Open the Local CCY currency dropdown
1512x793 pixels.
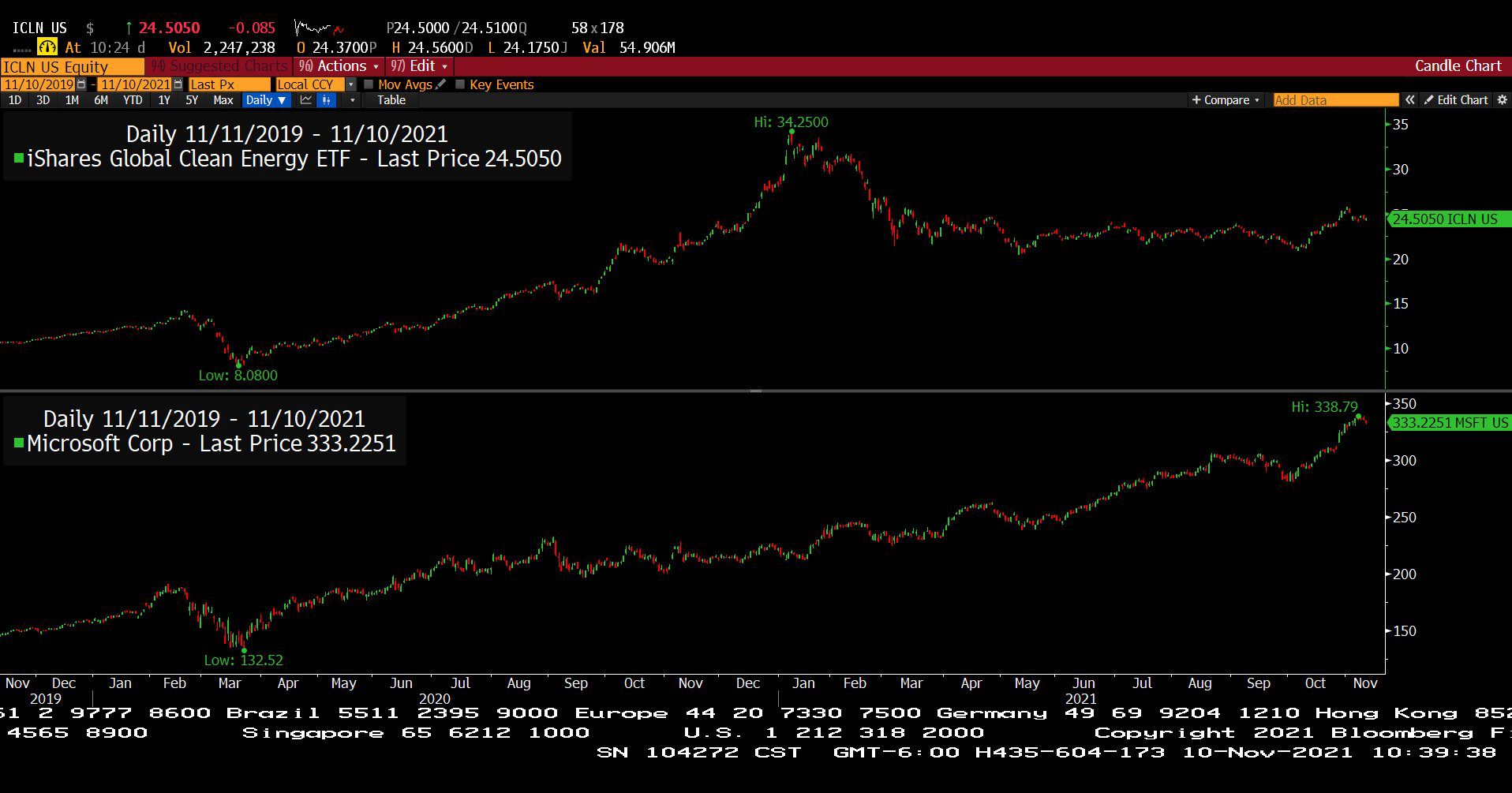351,84
